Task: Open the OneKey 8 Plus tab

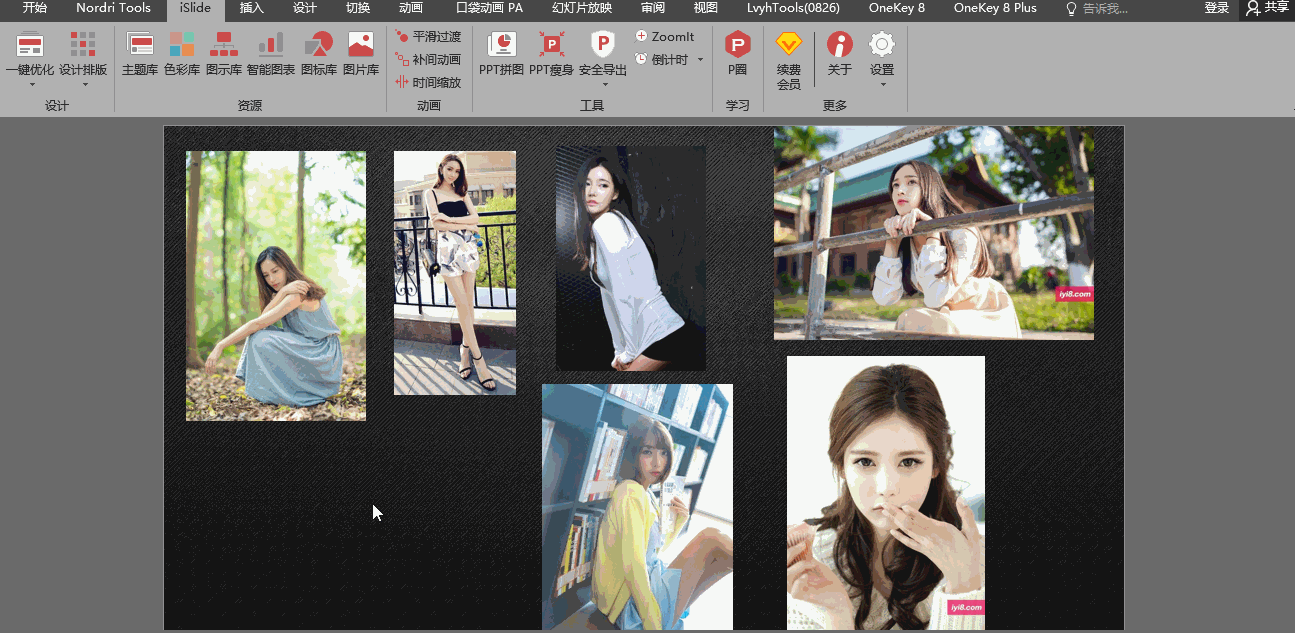Action: click(995, 8)
